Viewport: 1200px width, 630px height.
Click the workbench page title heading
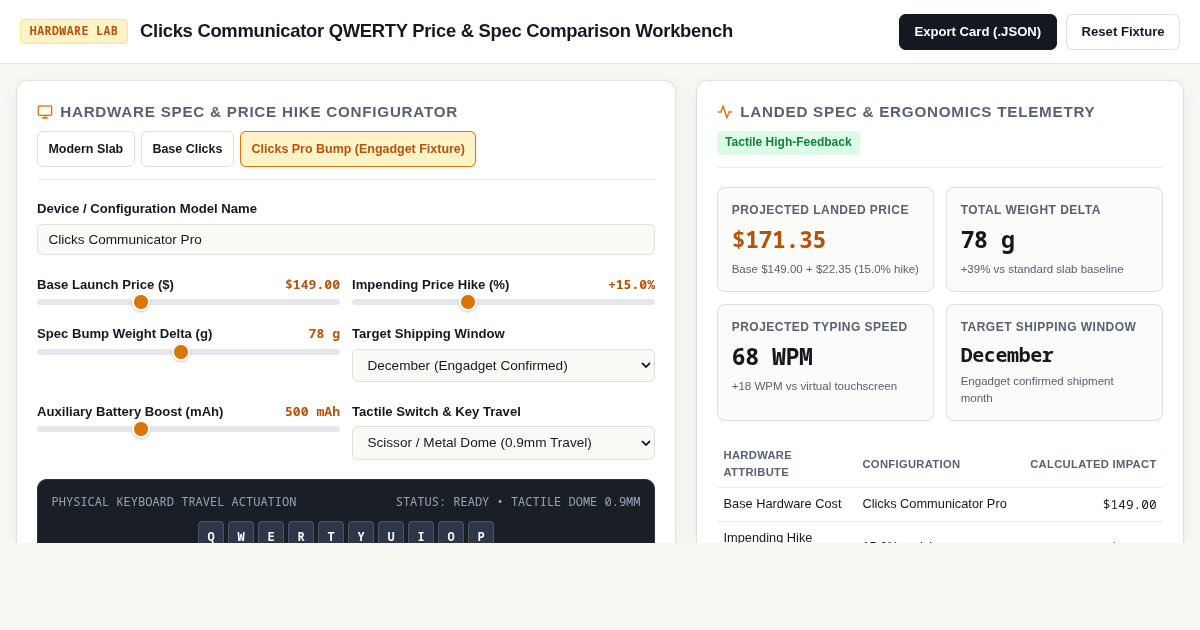436,31
